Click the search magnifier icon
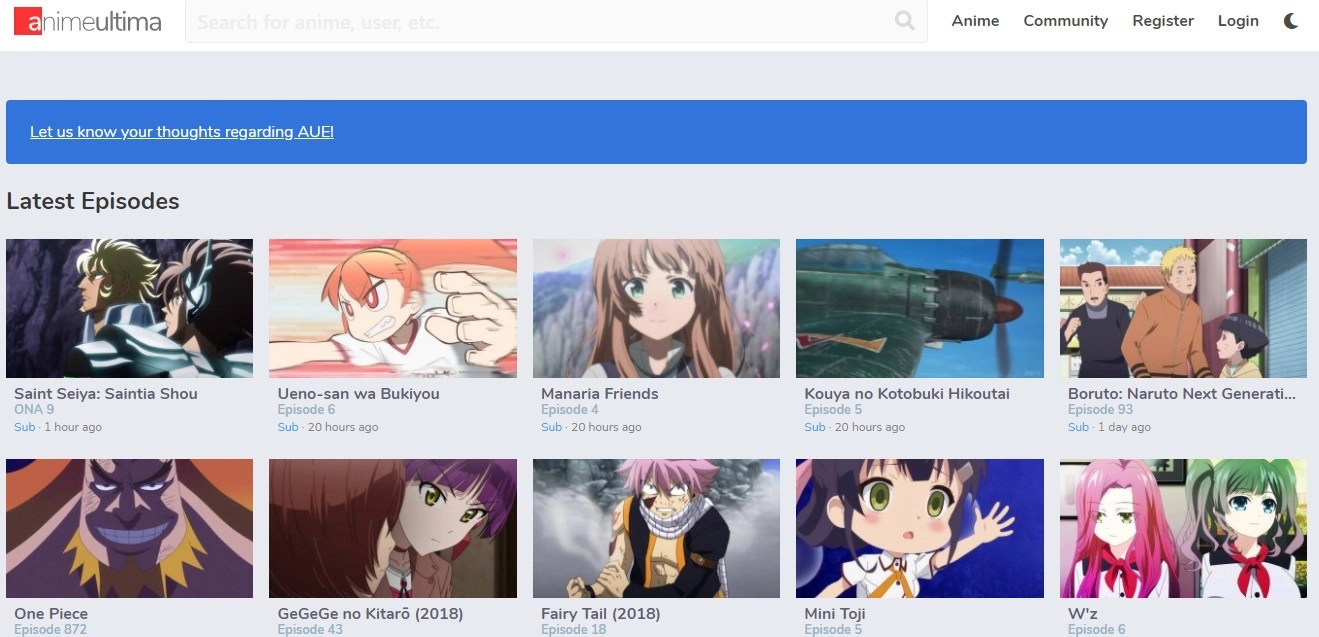The height and width of the screenshot is (637, 1319). point(904,21)
